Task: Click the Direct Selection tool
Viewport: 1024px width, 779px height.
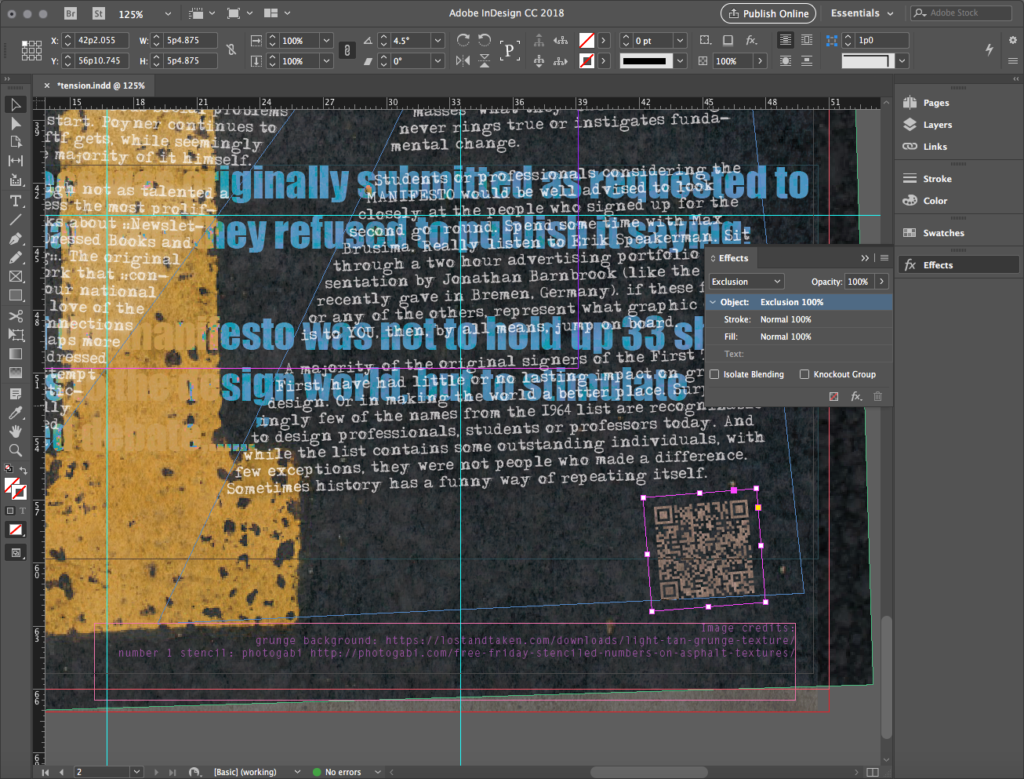Action: pyautogui.click(x=16, y=123)
